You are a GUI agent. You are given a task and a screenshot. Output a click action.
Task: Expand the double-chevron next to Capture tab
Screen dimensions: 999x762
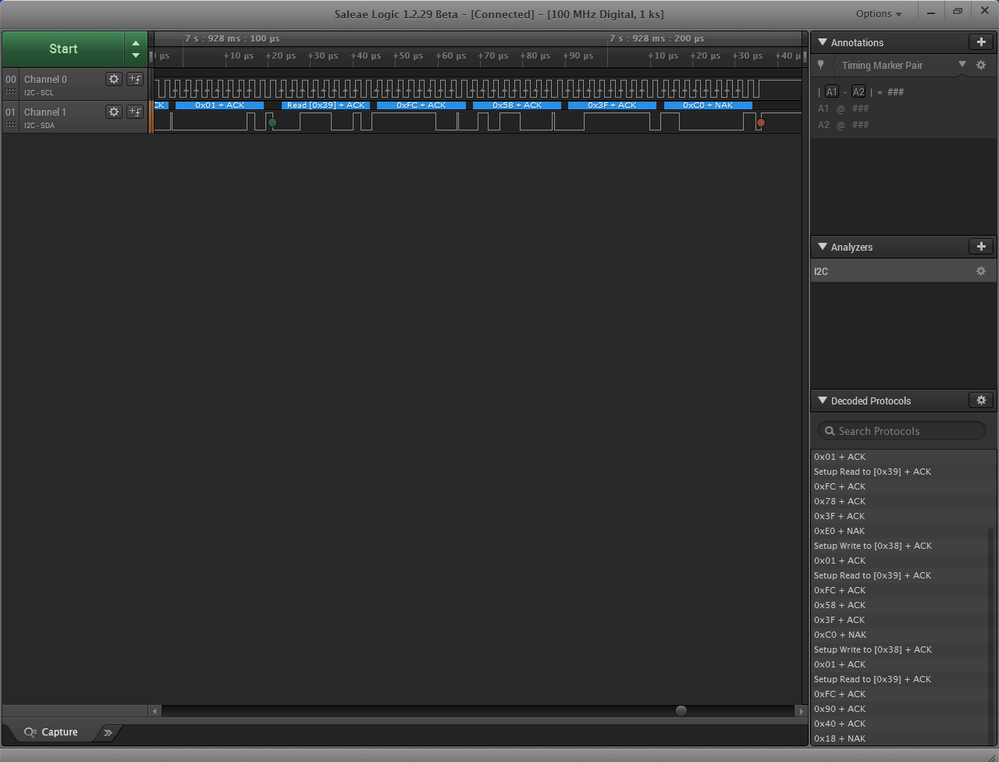(108, 732)
